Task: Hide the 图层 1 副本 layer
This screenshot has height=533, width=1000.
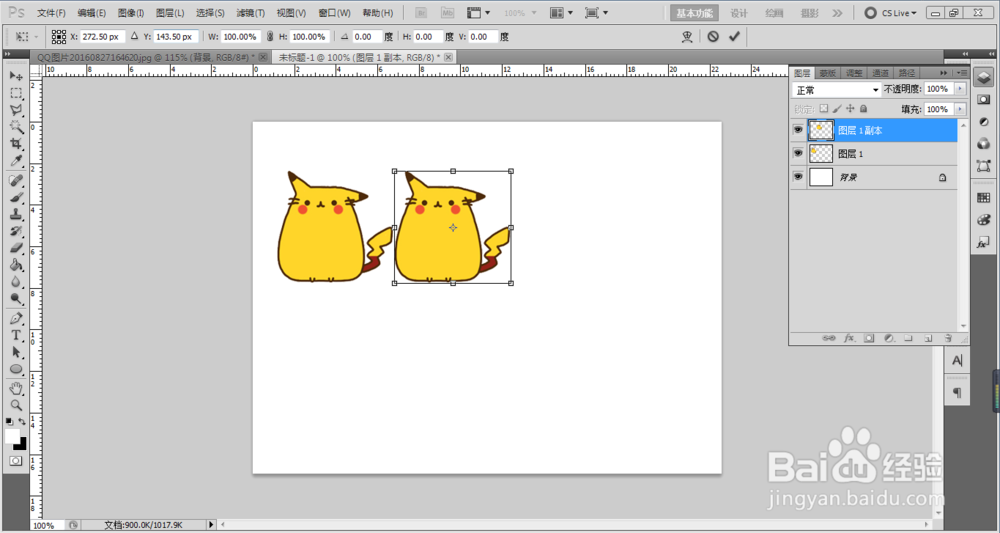Action: pyautogui.click(x=798, y=130)
